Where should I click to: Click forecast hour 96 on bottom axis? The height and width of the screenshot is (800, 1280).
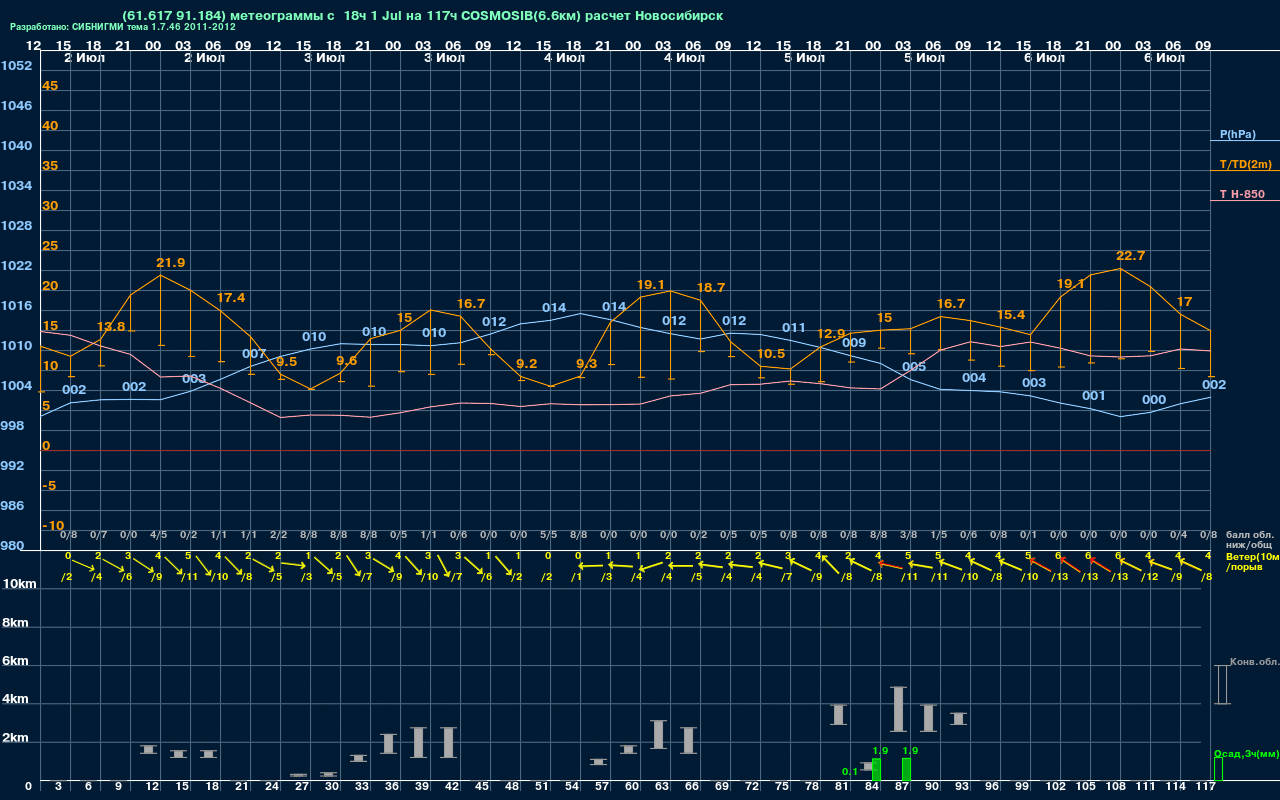pos(993,788)
